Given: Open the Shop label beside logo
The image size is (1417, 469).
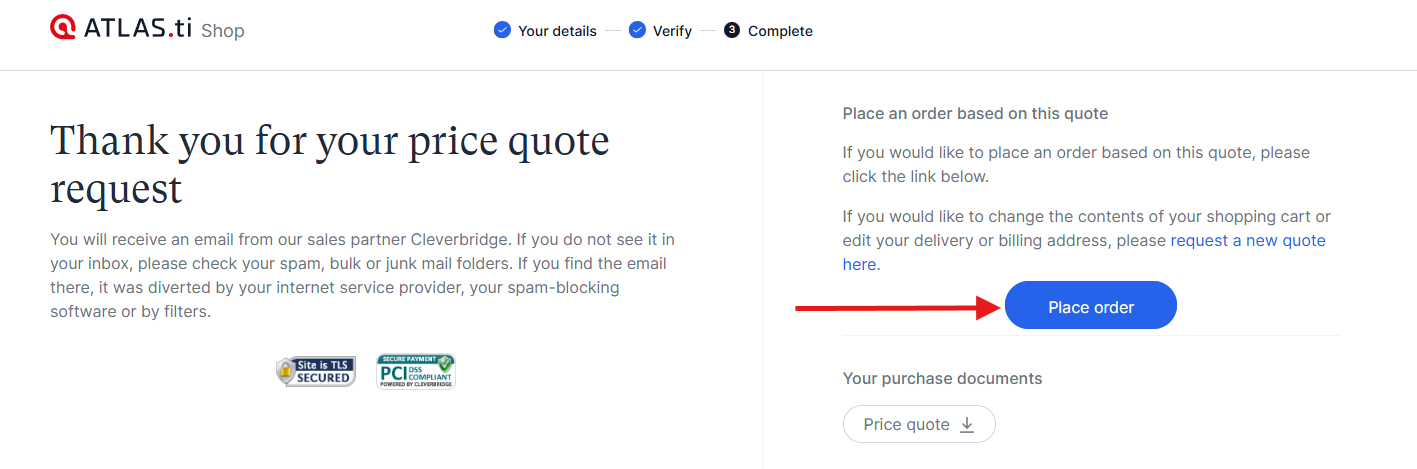Looking at the screenshot, I should pyautogui.click(x=222, y=31).
